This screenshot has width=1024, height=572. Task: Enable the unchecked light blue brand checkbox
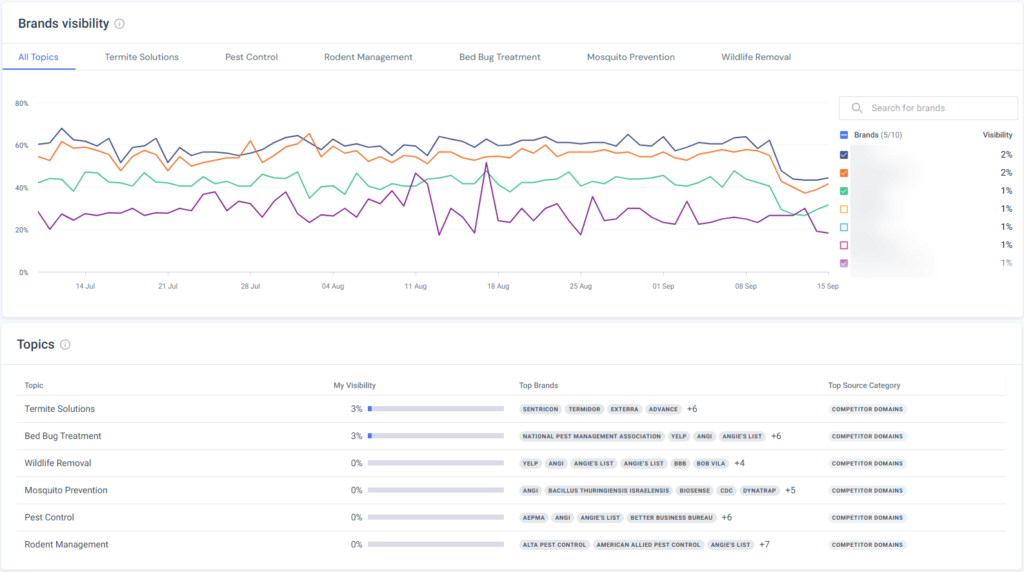pos(844,227)
